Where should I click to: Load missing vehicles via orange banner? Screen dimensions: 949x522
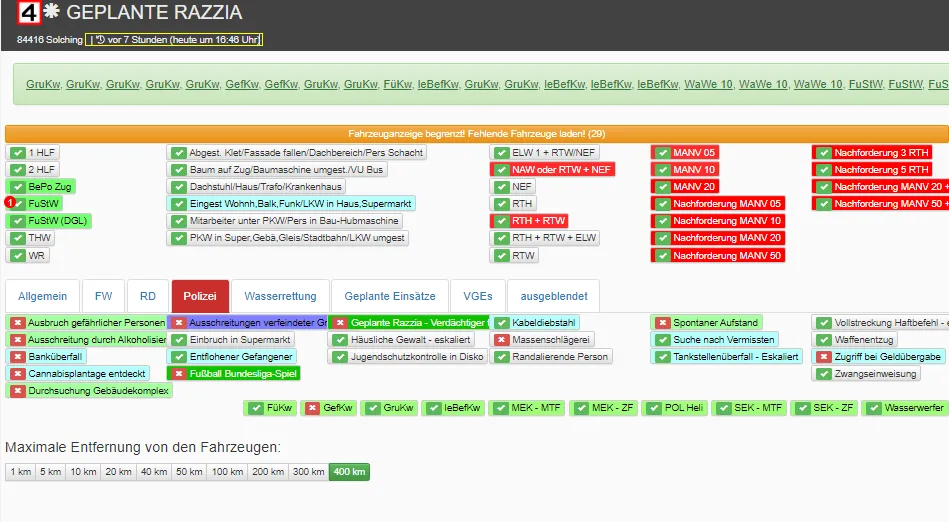pyautogui.click(x=476, y=133)
